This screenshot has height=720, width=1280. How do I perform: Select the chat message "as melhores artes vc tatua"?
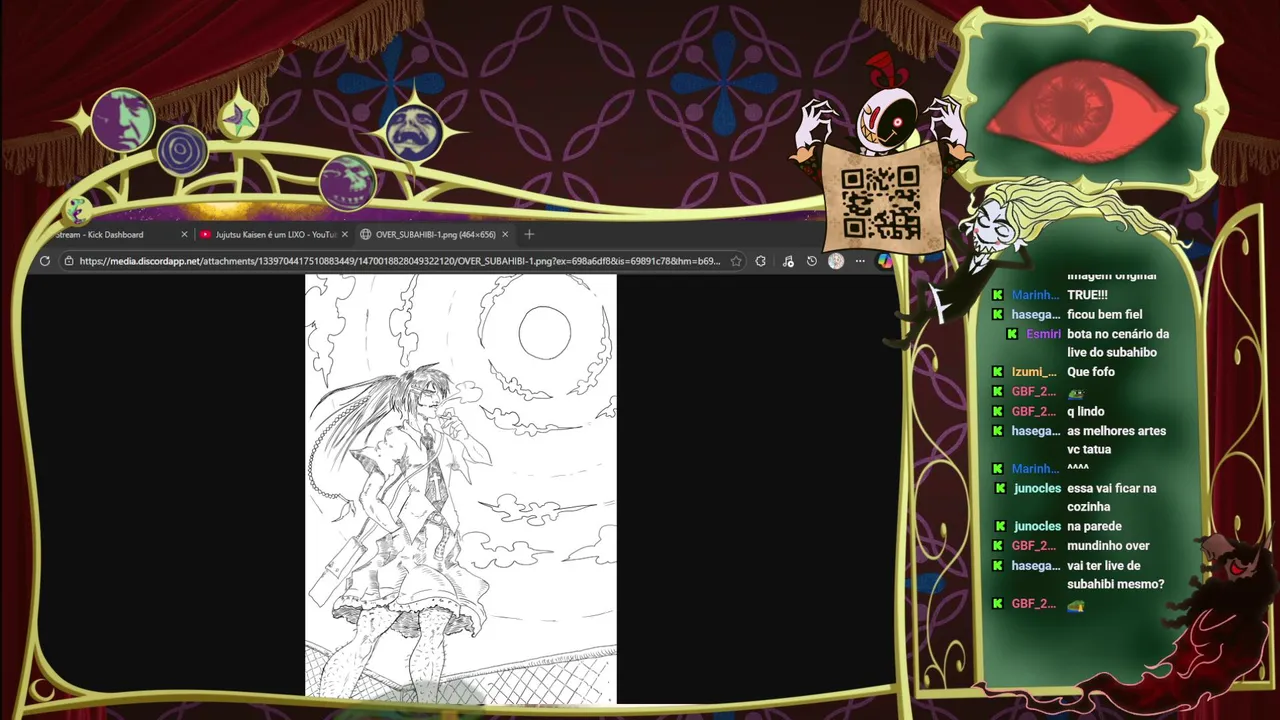[1117, 440]
